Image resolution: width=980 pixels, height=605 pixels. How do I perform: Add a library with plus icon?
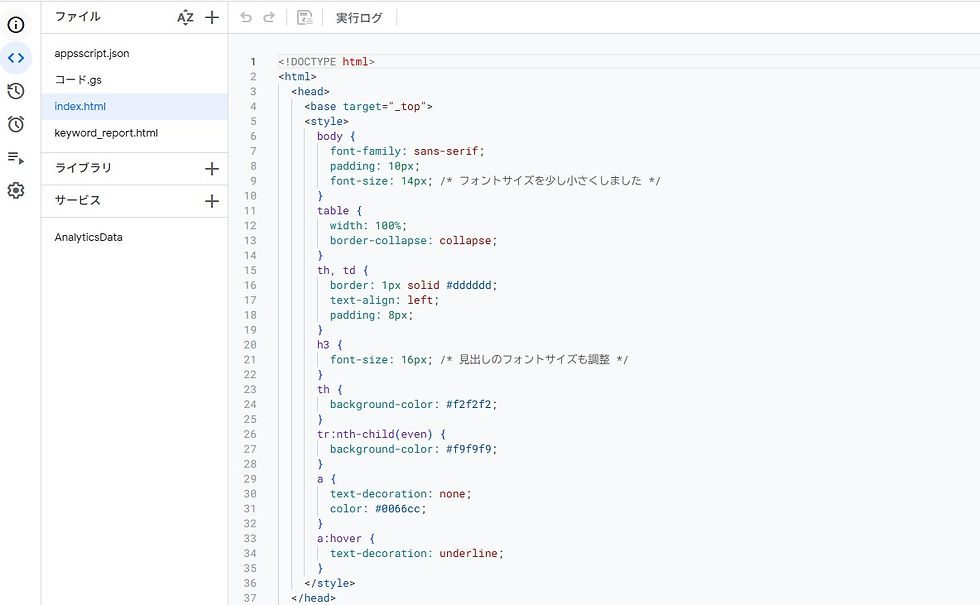coord(212,169)
